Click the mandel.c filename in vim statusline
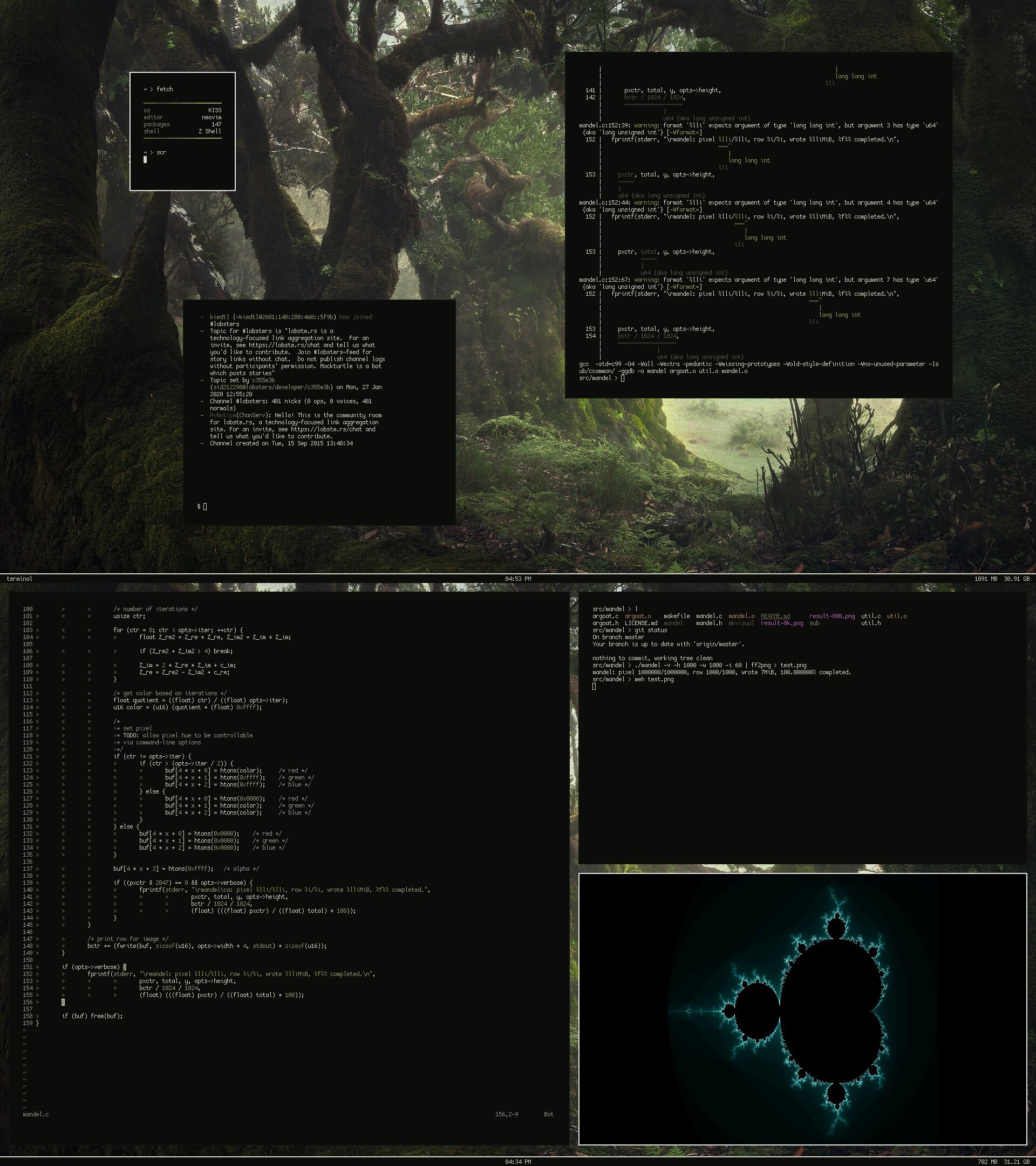The width and height of the screenshot is (1036, 1166). pyautogui.click(x=36, y=1114)
